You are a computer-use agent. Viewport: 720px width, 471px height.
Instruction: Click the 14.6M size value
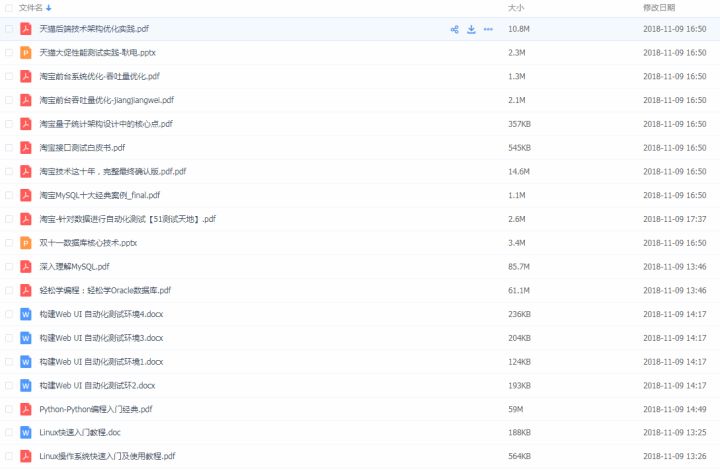pyautogui.click(x=519, y=172)
